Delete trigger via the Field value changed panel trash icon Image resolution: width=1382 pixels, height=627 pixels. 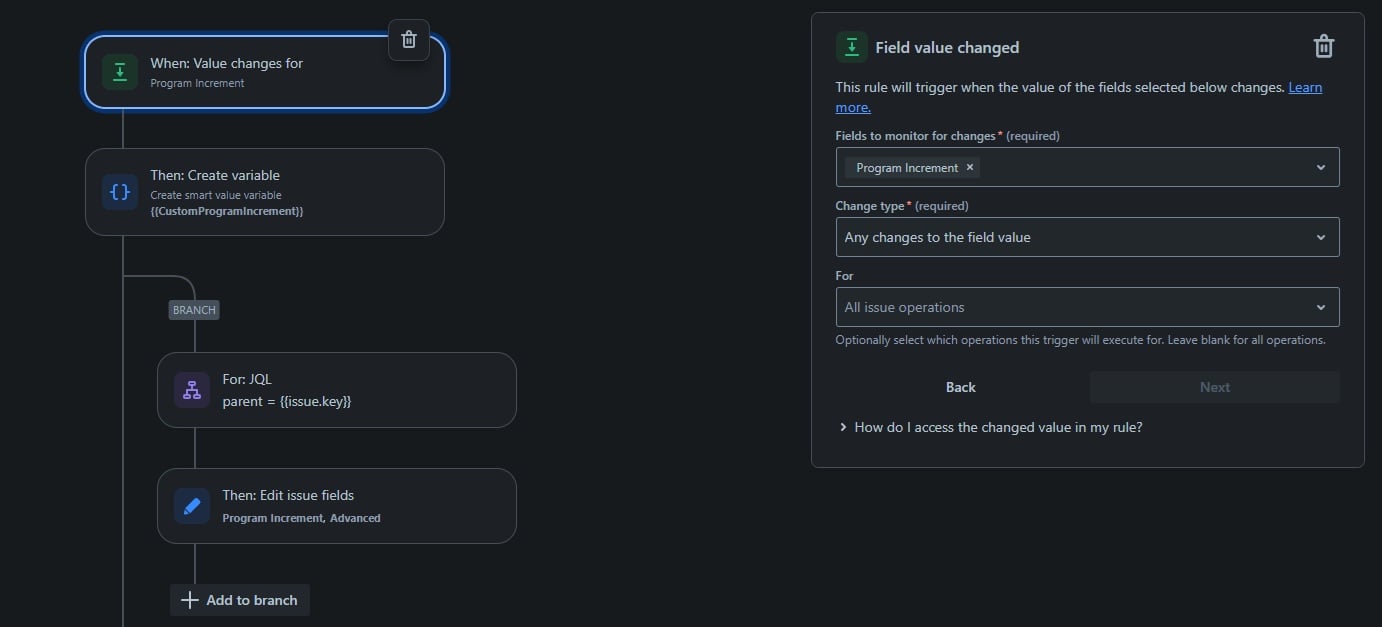pos(1323,46)
